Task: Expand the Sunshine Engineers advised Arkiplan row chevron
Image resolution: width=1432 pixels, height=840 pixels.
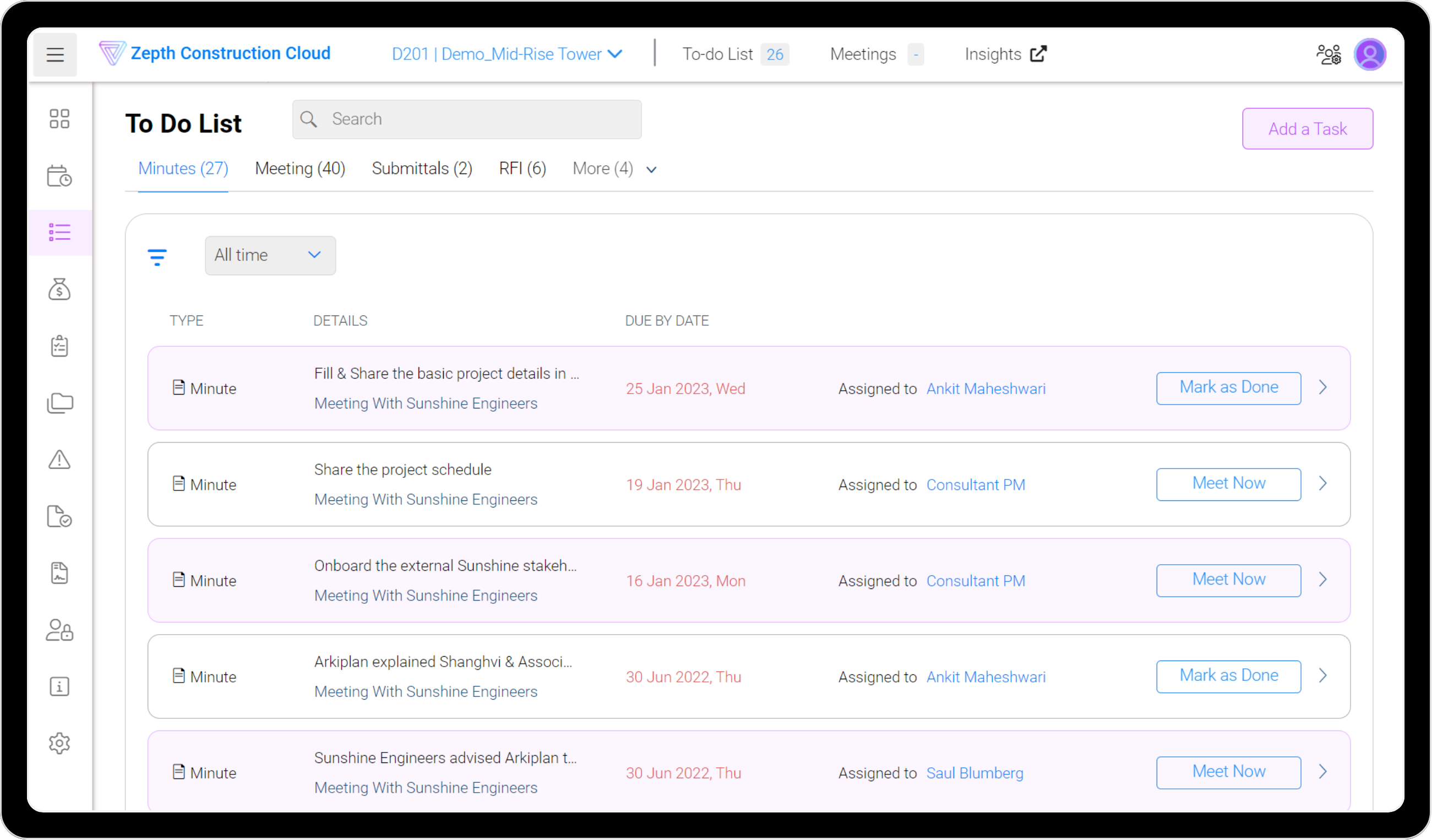Action: [x=1323, y=772]
